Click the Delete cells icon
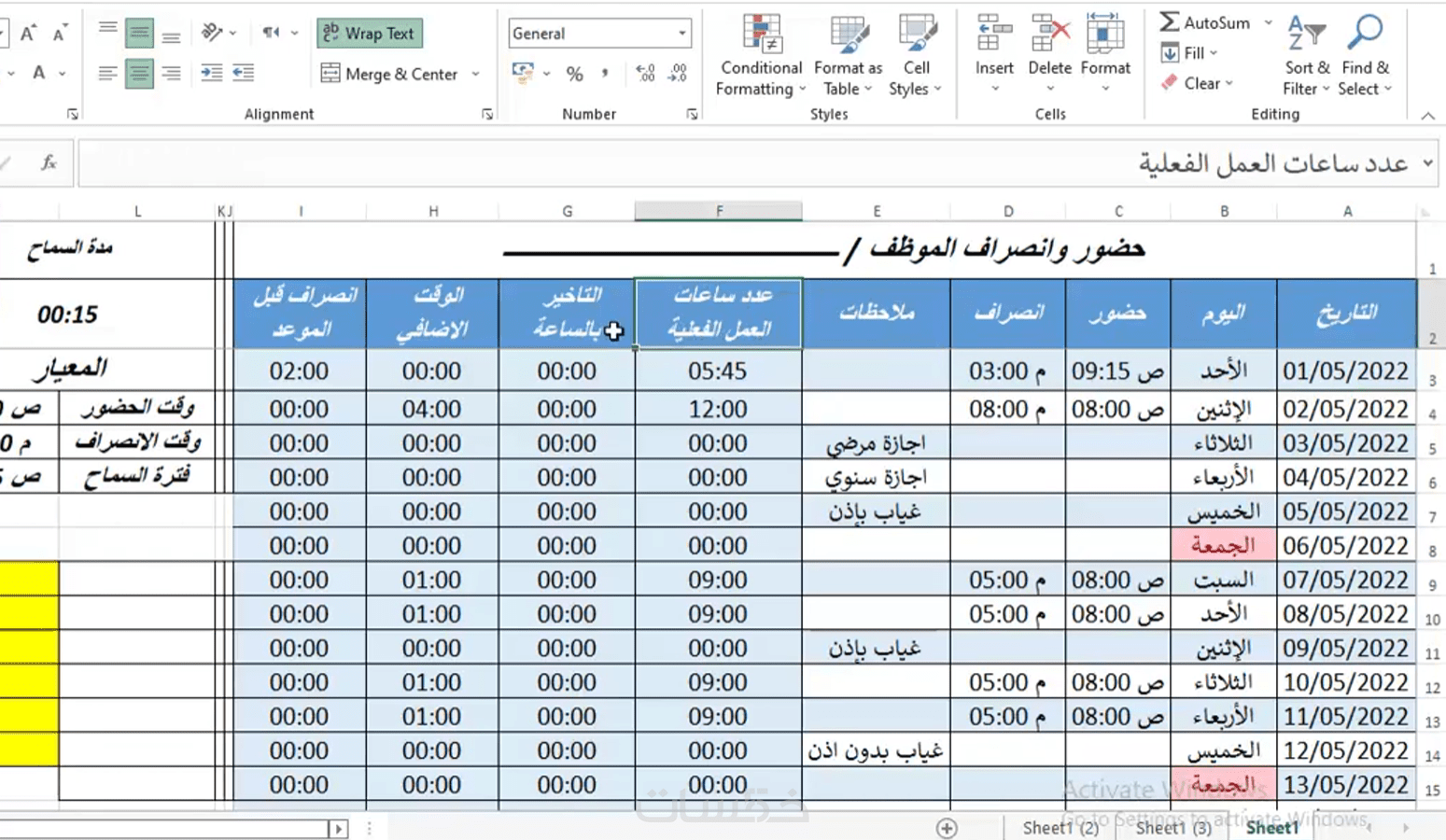The width and height of the screenshot is (1446, 840). coord(1050,33)
